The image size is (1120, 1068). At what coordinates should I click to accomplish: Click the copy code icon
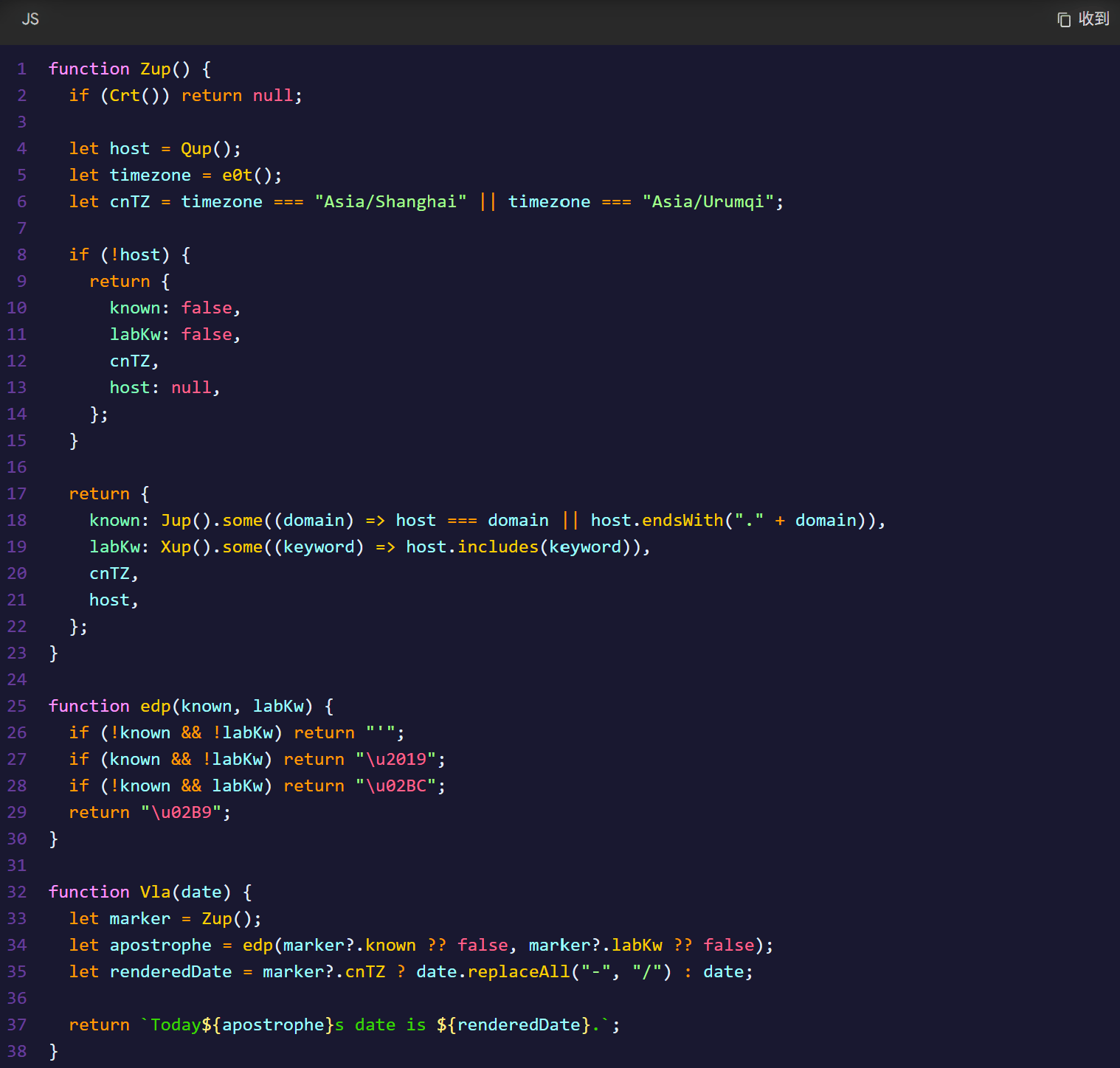tap(1064, 19)
